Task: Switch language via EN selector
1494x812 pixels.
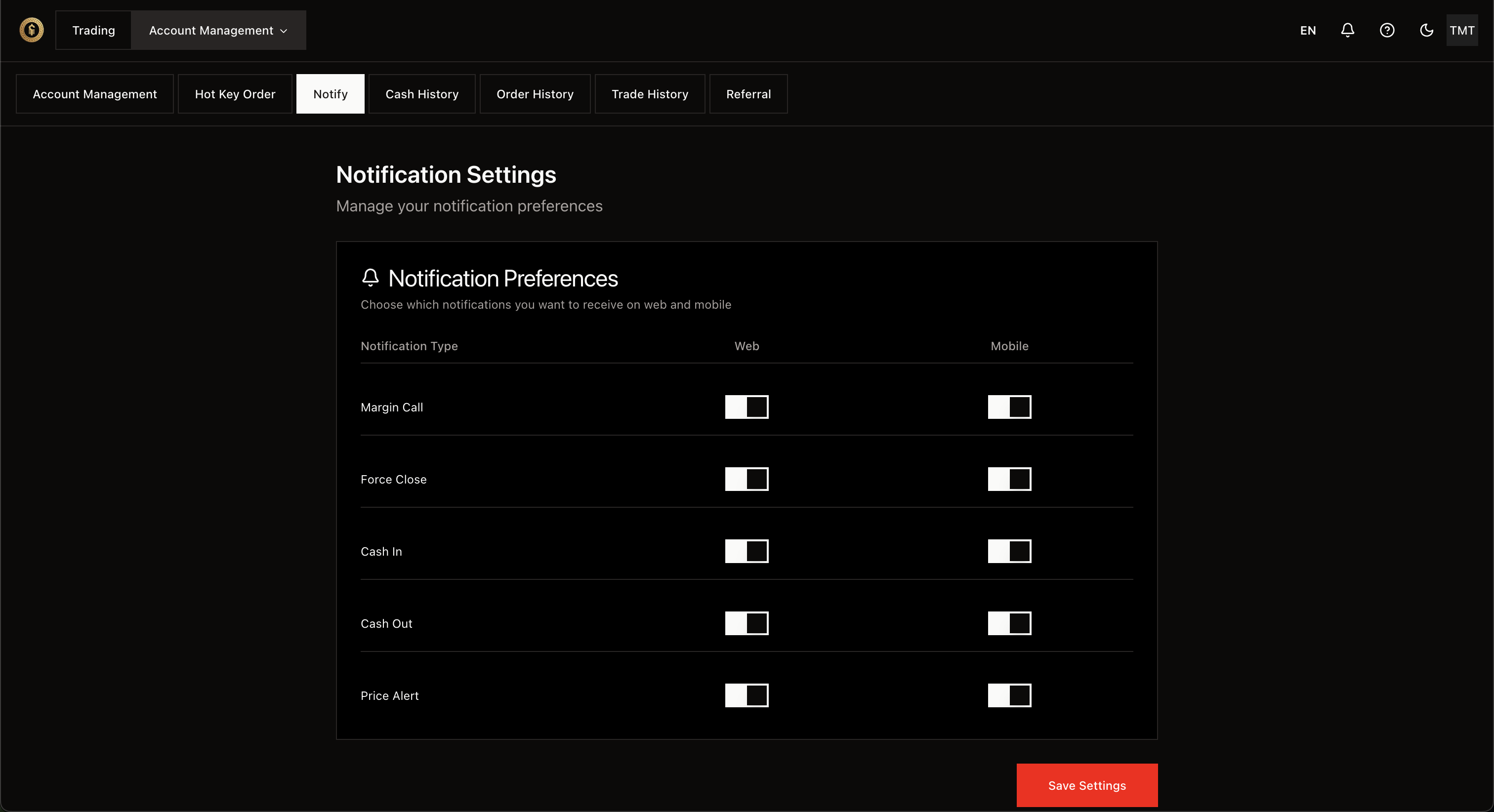Action: coord(1308,30)
